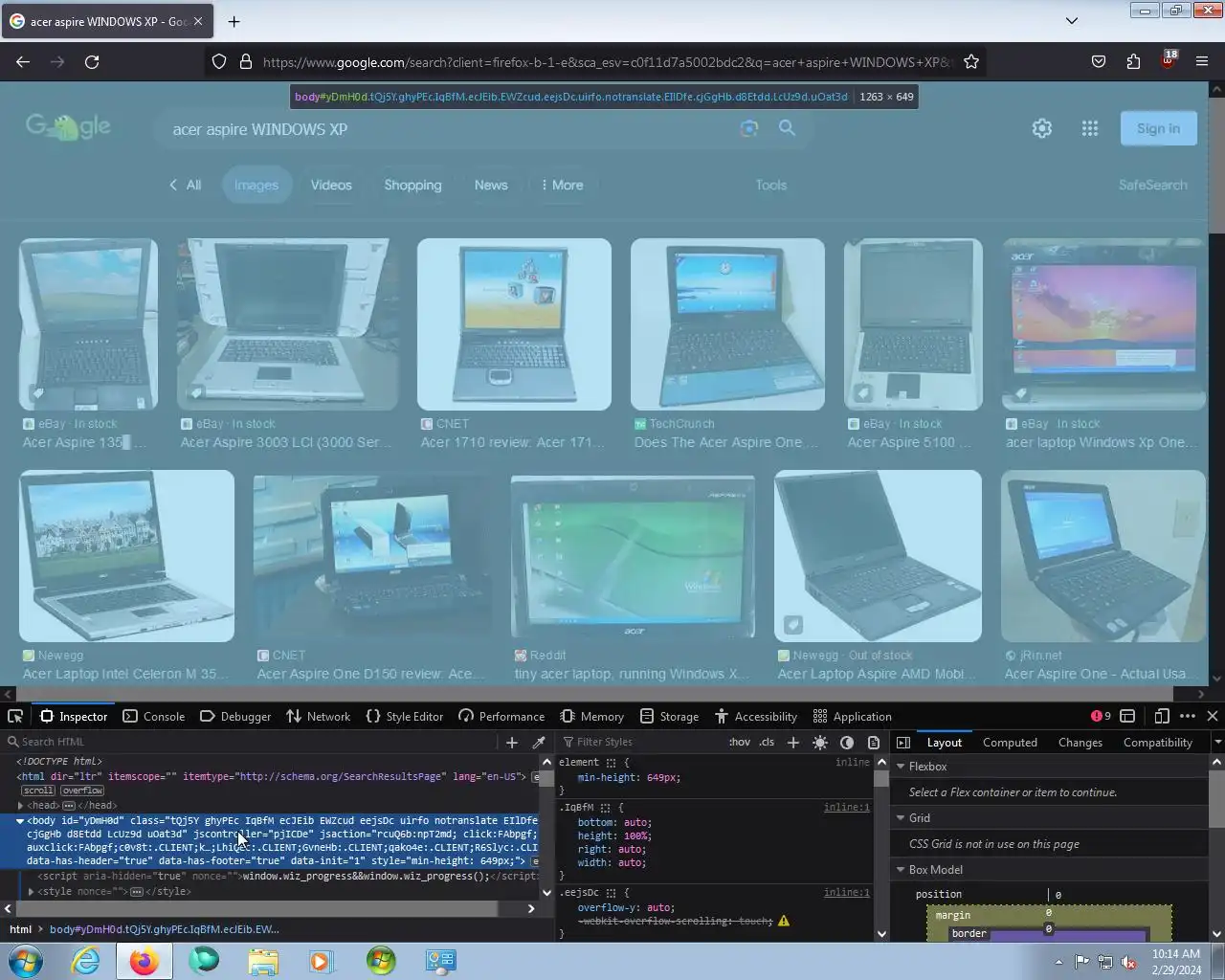Click the overflow badge on html node

pyautogui.click(x=82, y=791)
